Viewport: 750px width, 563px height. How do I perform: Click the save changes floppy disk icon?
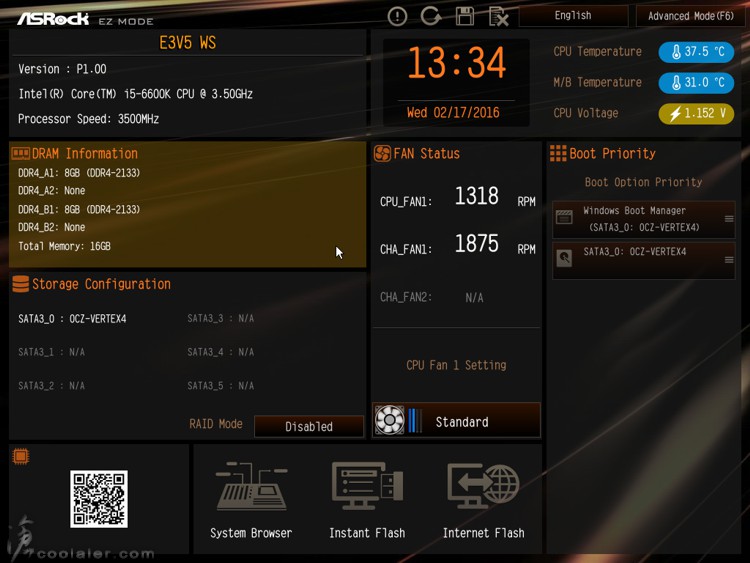[x=464, y=16]
